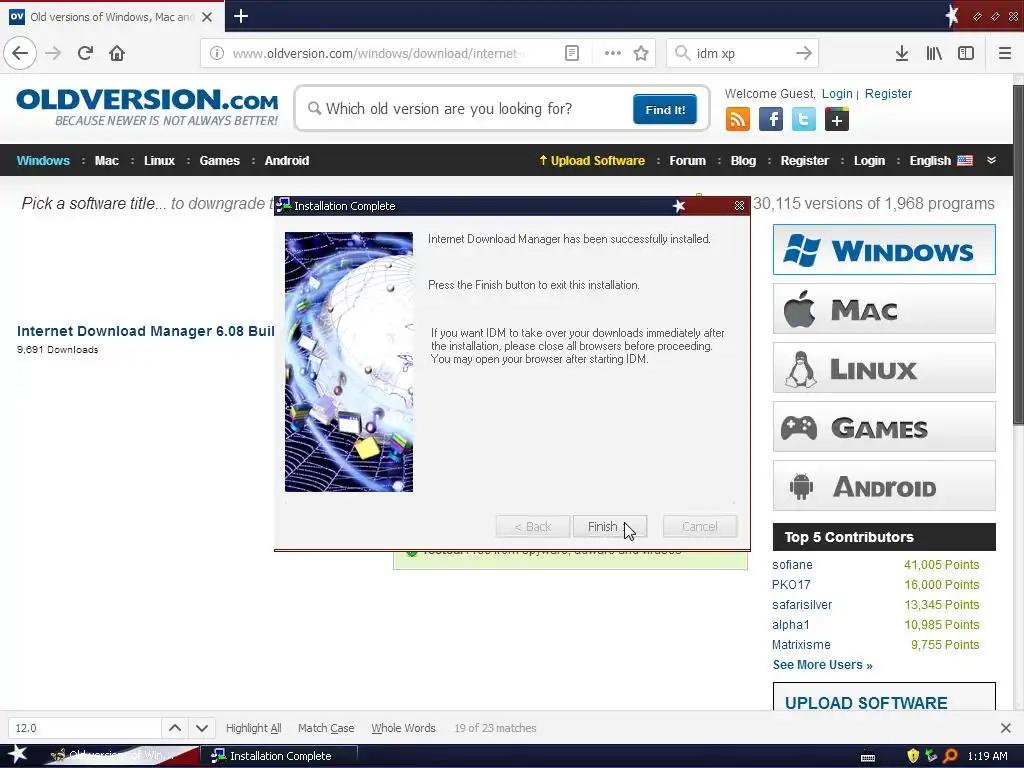Toggle the Firefox sidebar view
This screenshot has width=1024, height=768.
(x=966, y=53)
